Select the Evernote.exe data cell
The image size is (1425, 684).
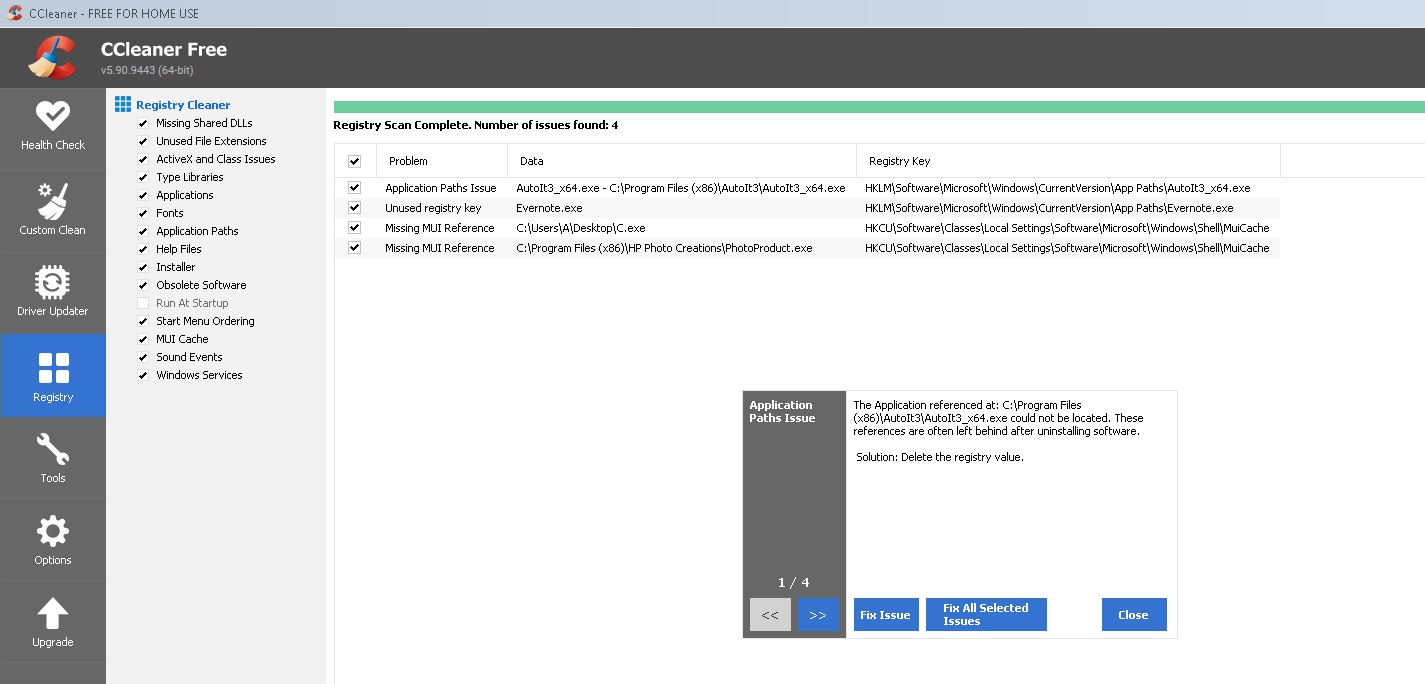549,208
